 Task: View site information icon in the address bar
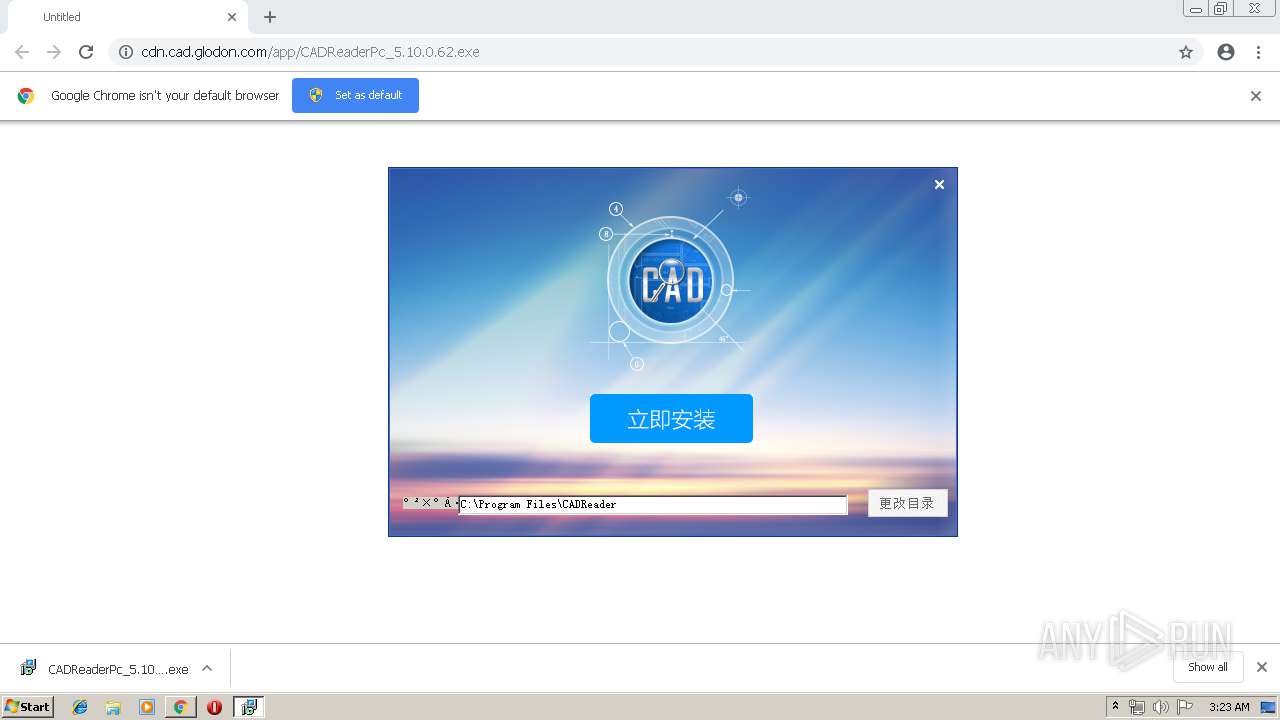126,52
